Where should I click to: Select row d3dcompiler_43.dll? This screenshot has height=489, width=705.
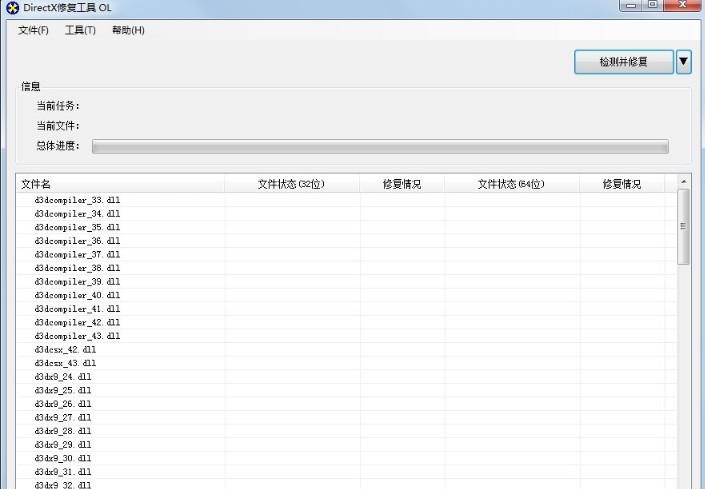347,336
